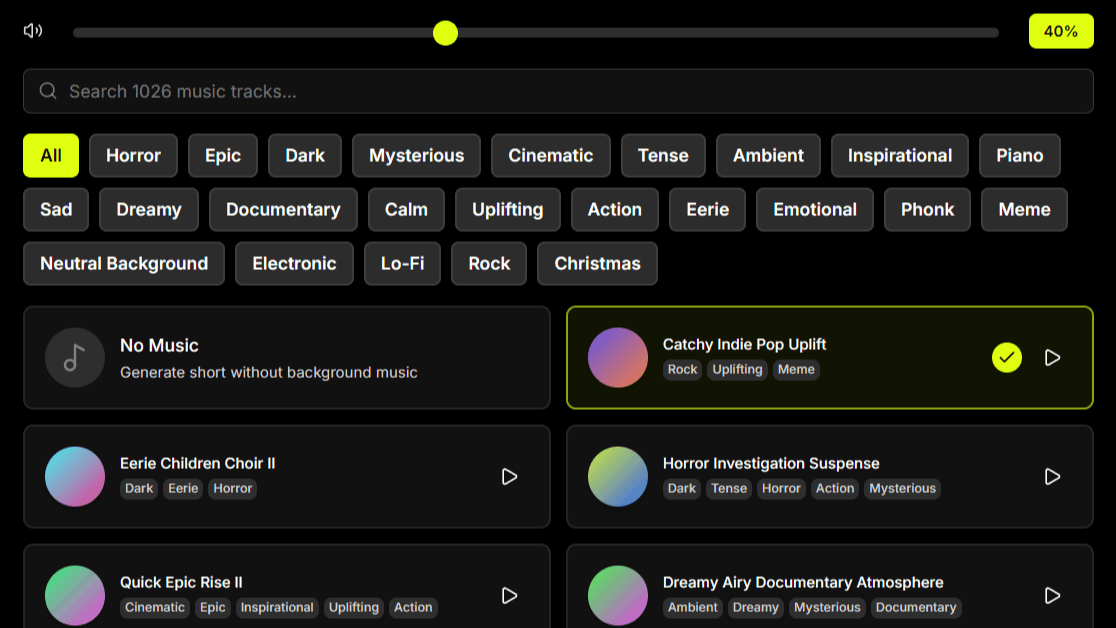Click the Eerie Children Choir II album thumbnail
Viewport: 1116px width, 628px height.
pyautogui.click(x=74, y=477)
